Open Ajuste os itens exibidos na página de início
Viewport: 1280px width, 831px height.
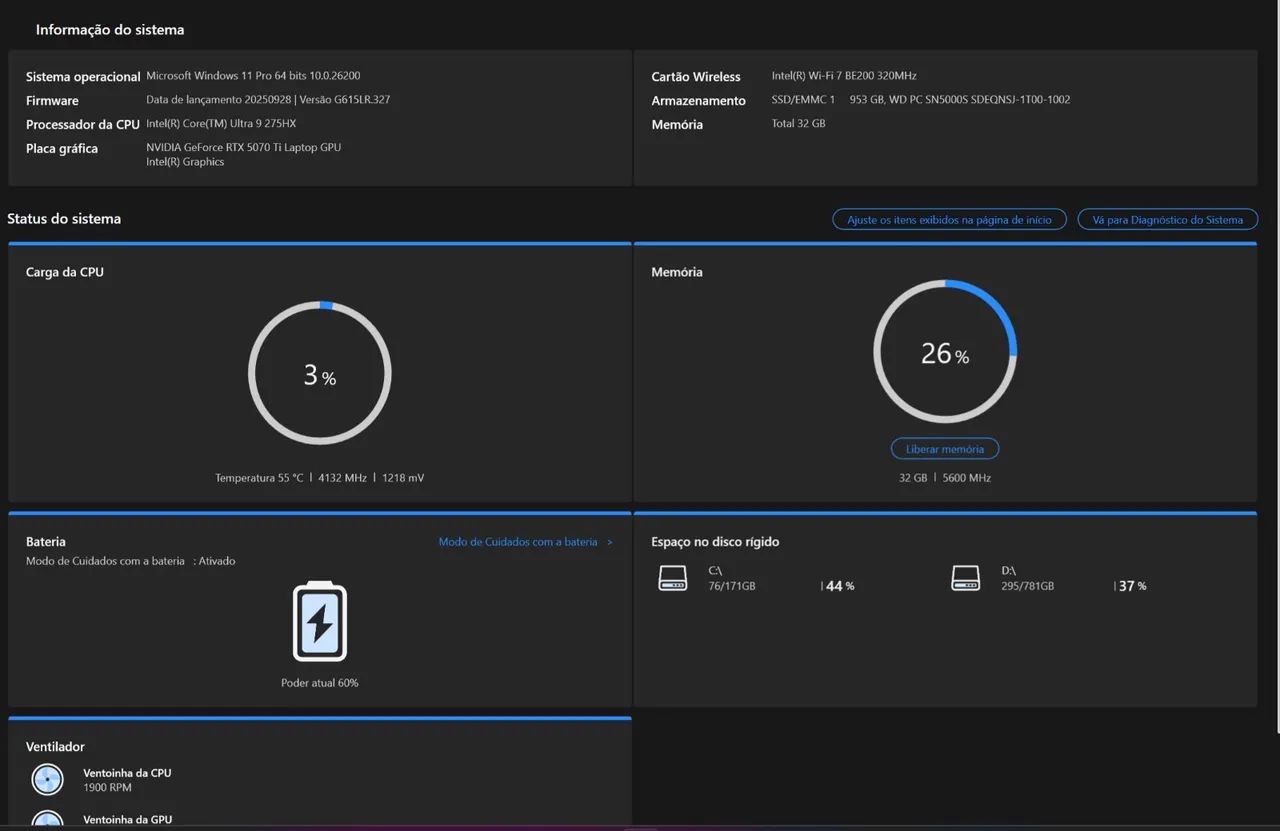pyautogui.click(x=949, y=220)
